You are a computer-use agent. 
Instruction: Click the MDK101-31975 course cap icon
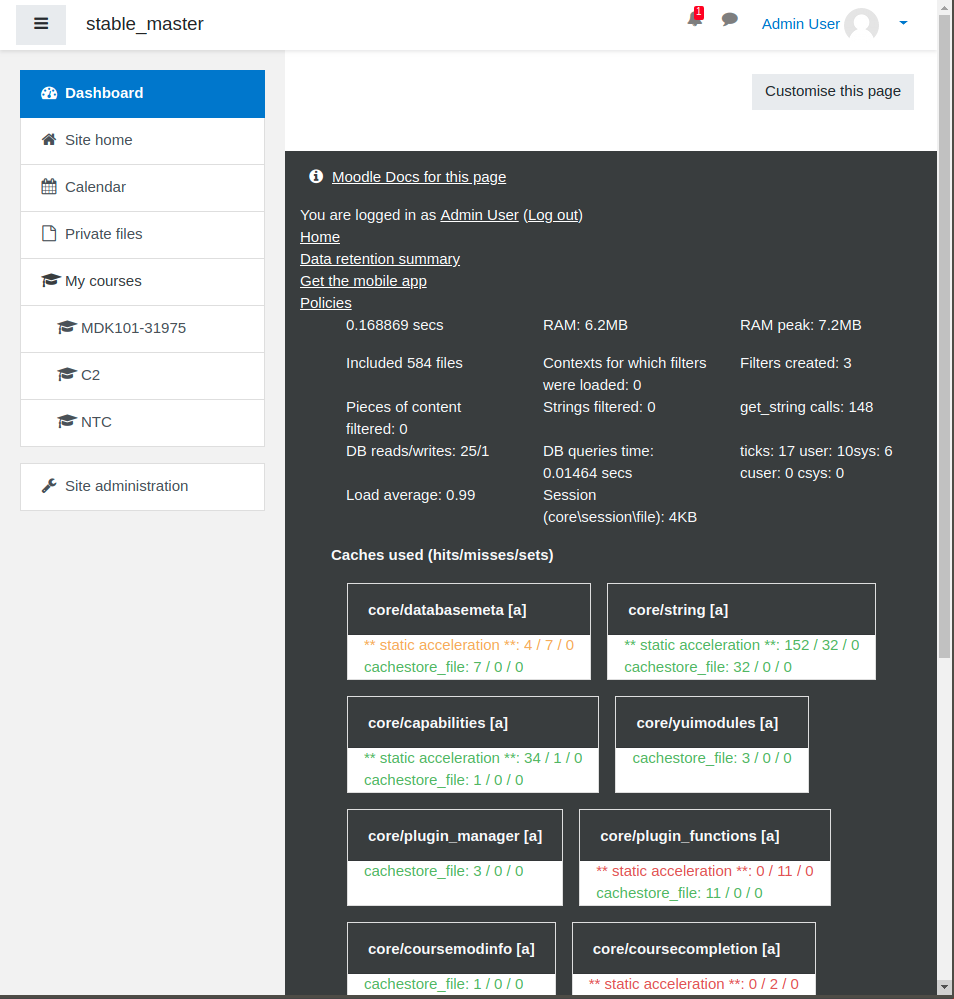[x=67, y=327]
